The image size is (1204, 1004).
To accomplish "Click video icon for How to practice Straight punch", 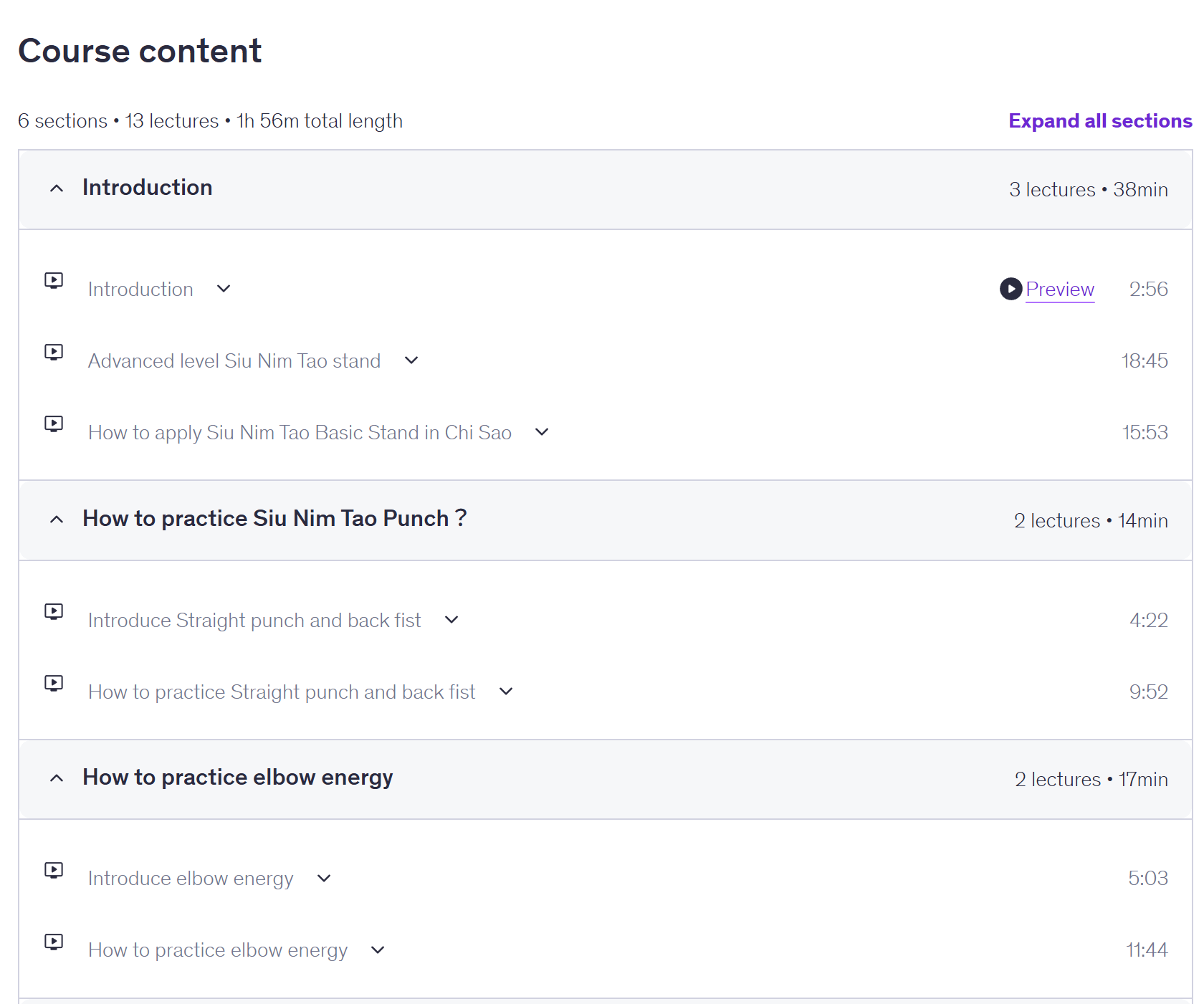I will pyautogui.click(x=54, y=683).
